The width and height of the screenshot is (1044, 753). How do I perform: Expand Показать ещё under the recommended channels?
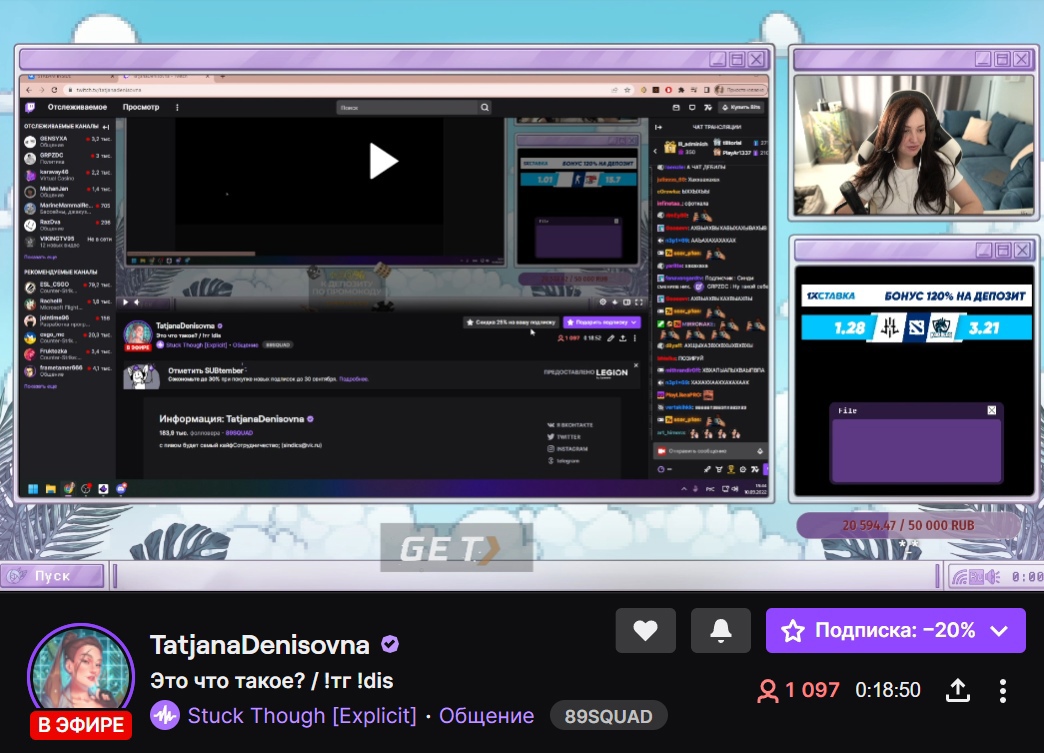(41, 385)
